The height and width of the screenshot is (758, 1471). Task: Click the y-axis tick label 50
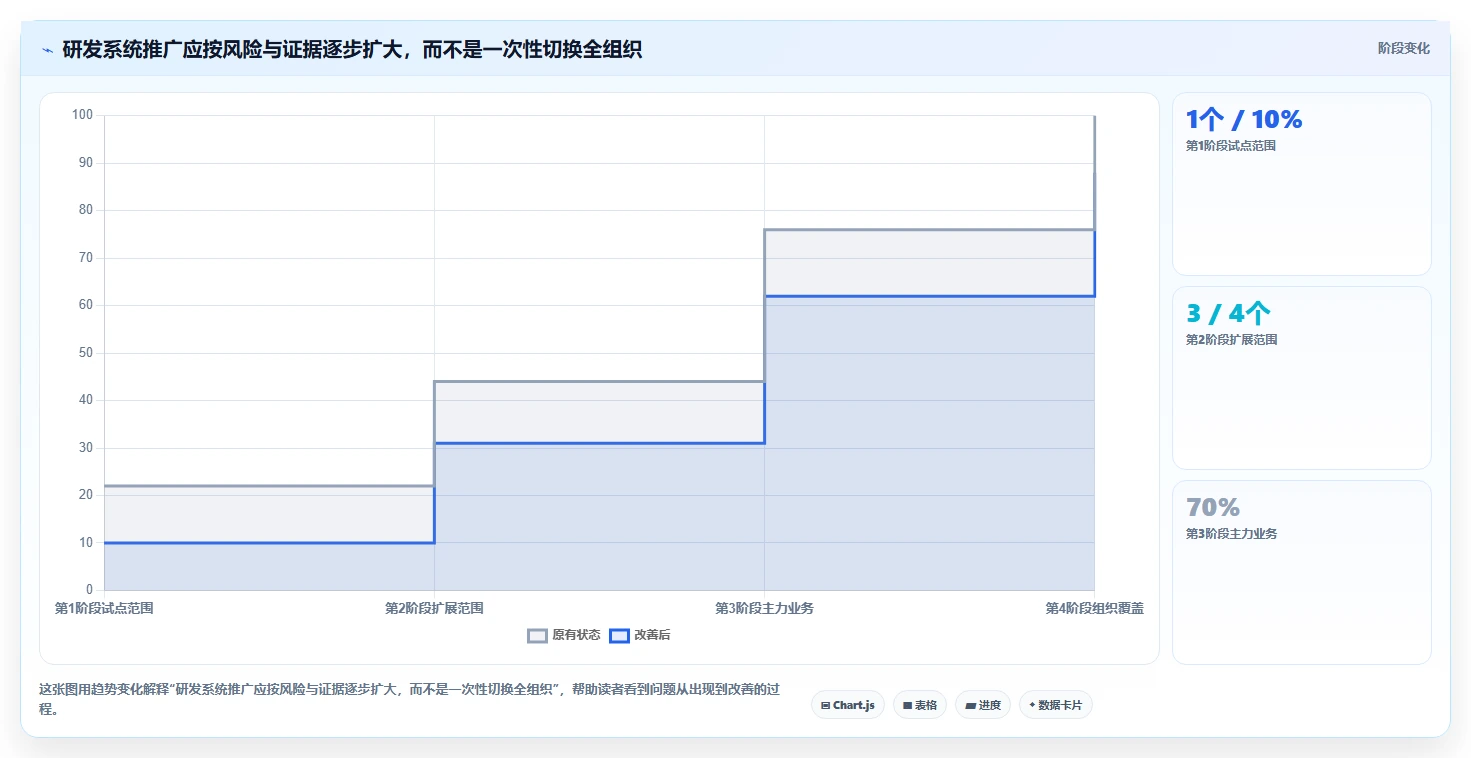tap(85, 352)
